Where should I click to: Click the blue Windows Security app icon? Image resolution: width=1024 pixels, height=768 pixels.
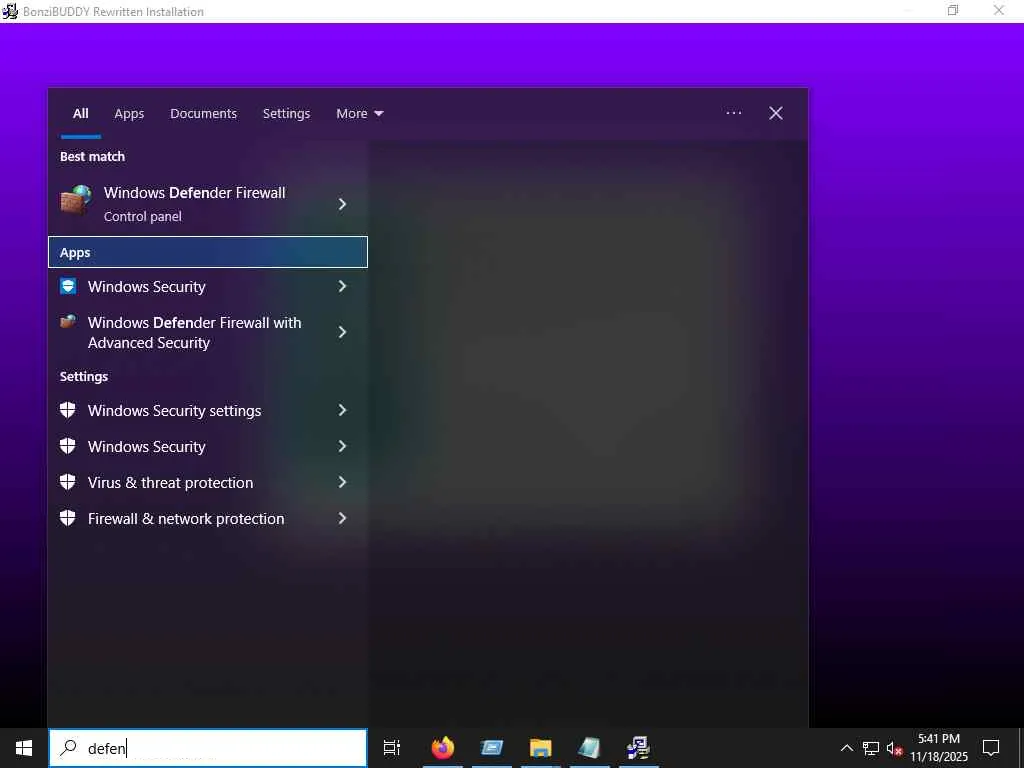point(68,286)
